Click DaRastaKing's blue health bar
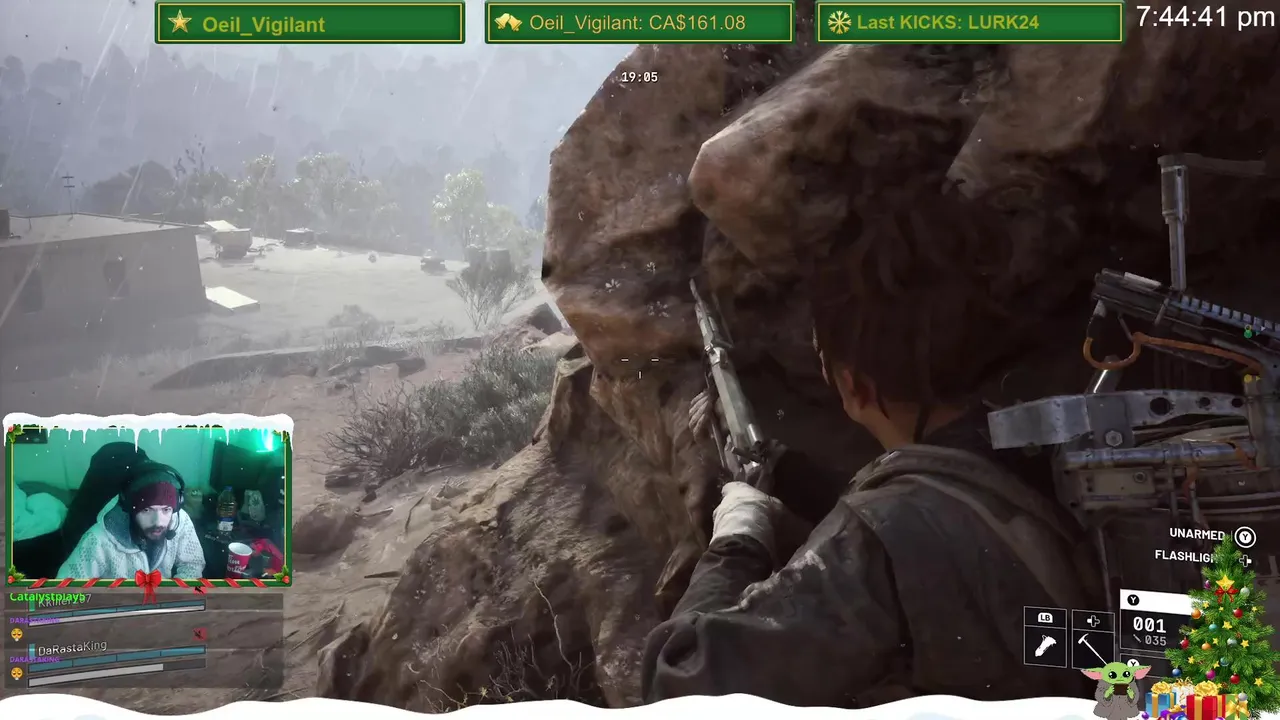Viewport: 1280px width, 720px height. [117, 660]
